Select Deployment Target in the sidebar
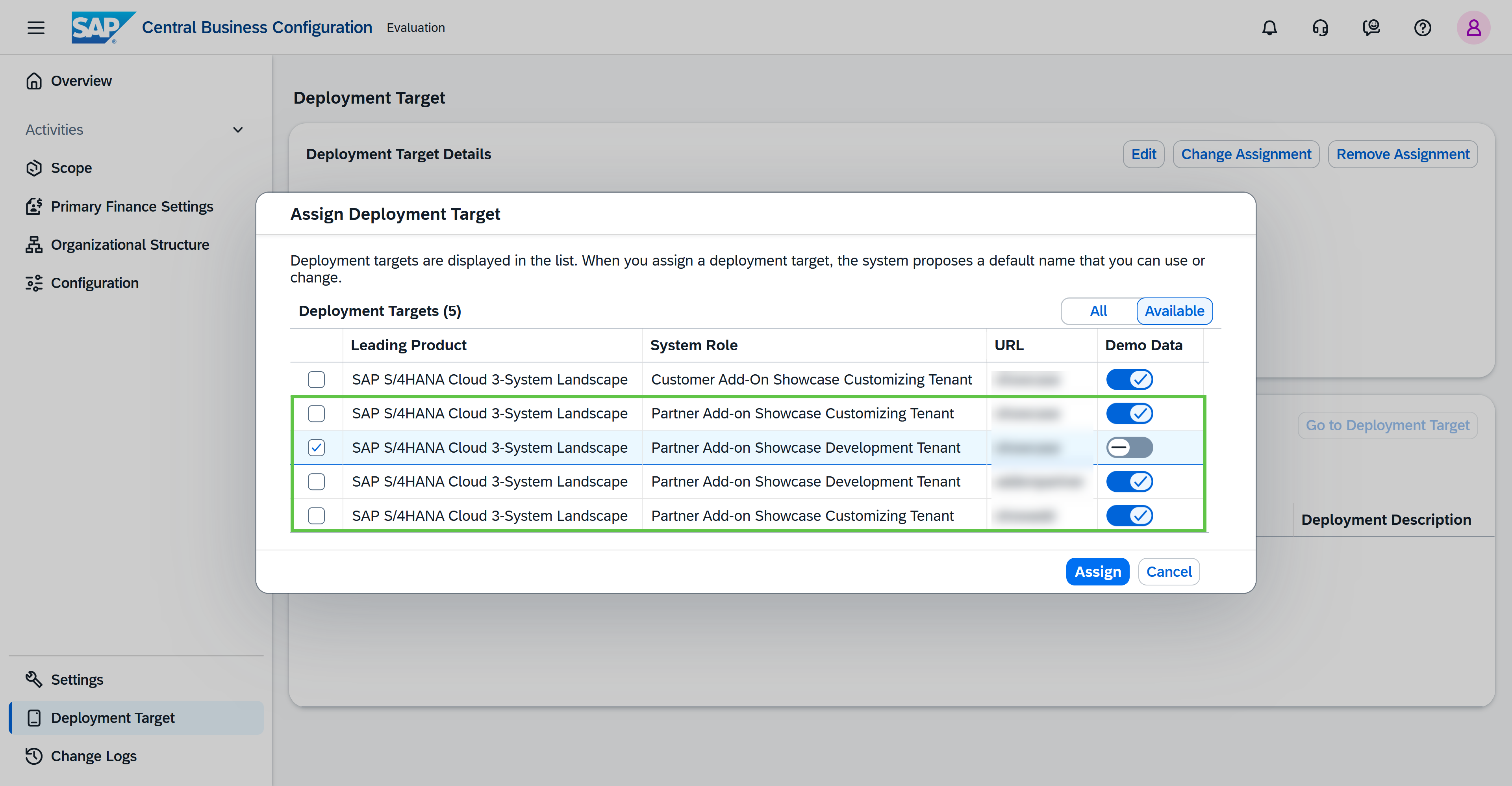 pyautogui.click(x=135, y=718)
